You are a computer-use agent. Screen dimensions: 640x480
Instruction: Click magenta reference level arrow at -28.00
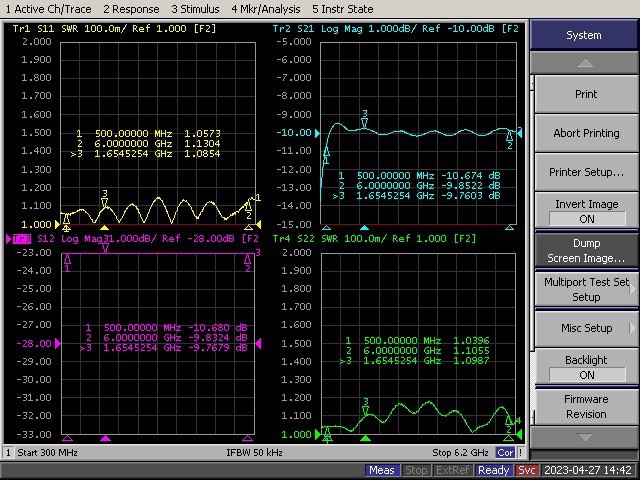[x=58, y=344]
